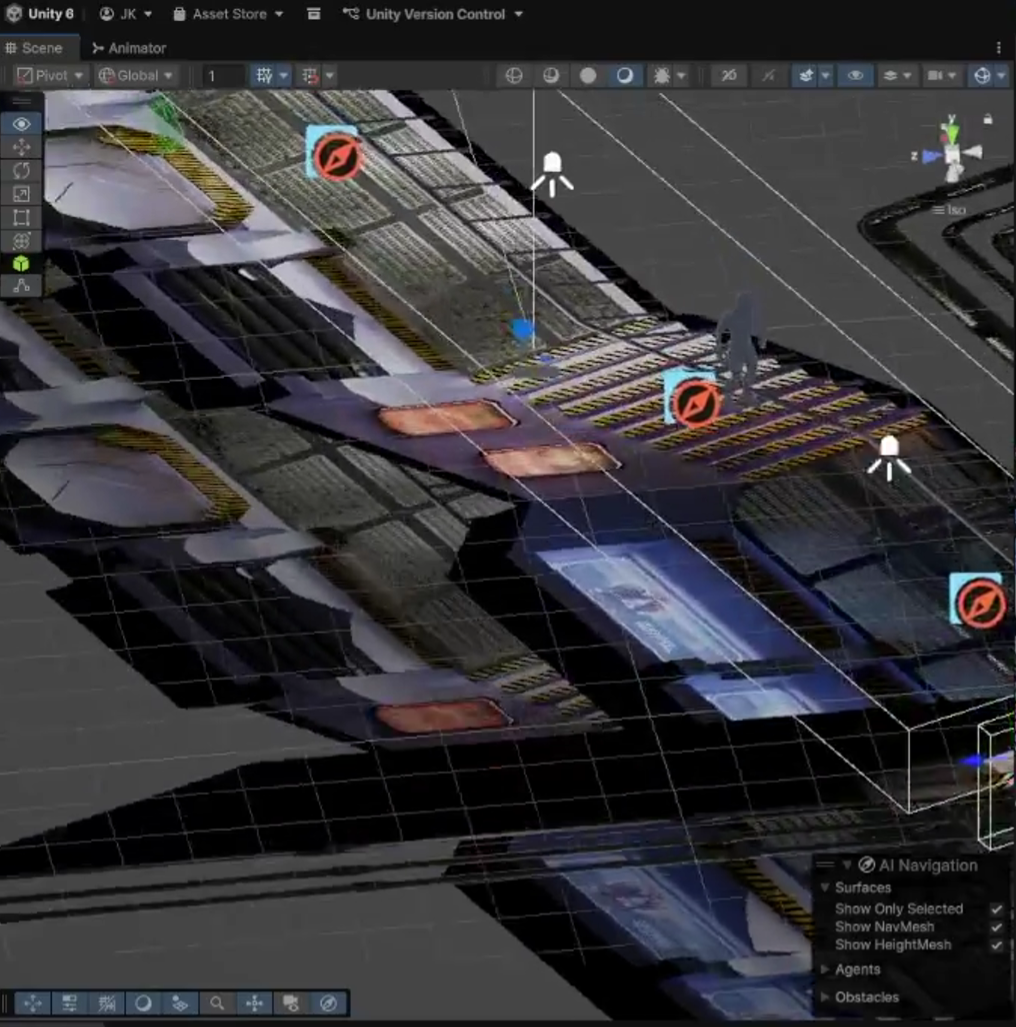Open the Pivot dropdown
This screenshot has width=1016, height=1027.
pyautogui.click(x=50, y=76)
